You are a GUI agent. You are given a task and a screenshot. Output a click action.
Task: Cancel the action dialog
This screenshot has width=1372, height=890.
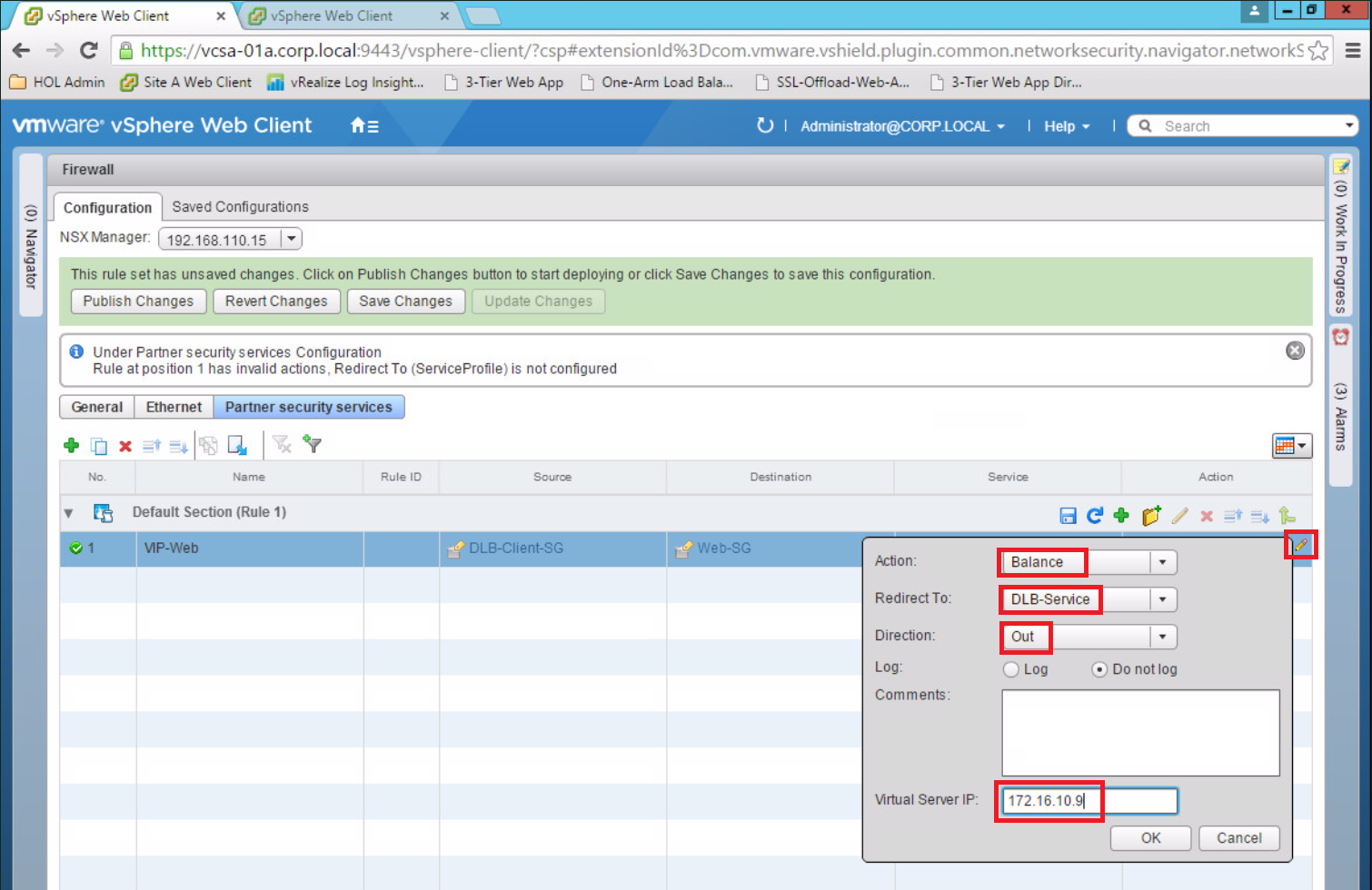coord(1239,837)
